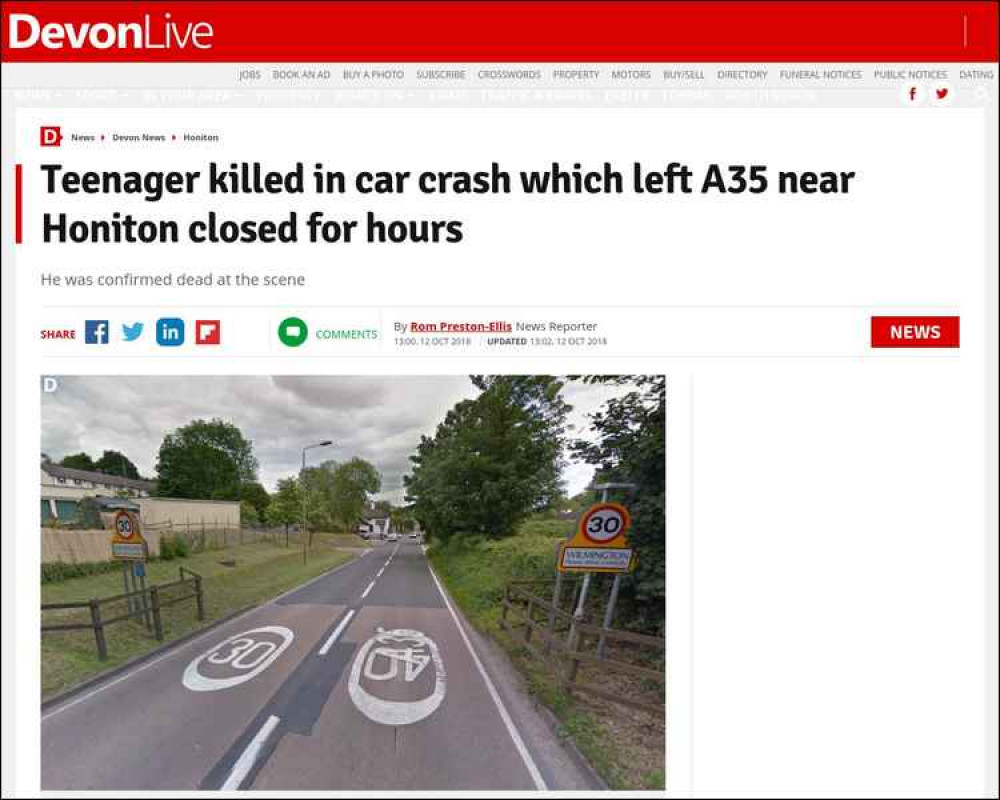Share article on LinkedIn
The width and height of the screenshot is (1000, 800).
(x=170, y=332)
